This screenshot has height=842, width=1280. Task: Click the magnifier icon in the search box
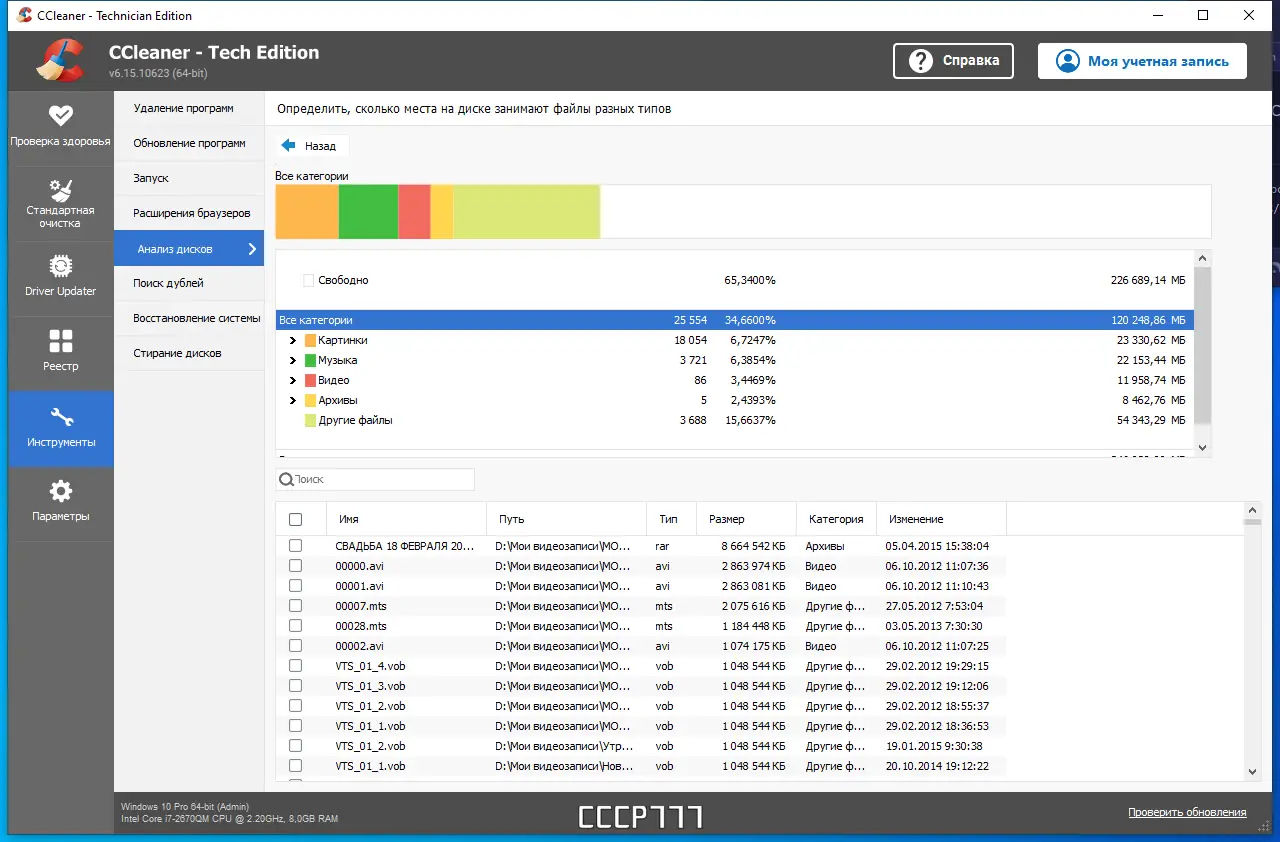pos(286,479)
